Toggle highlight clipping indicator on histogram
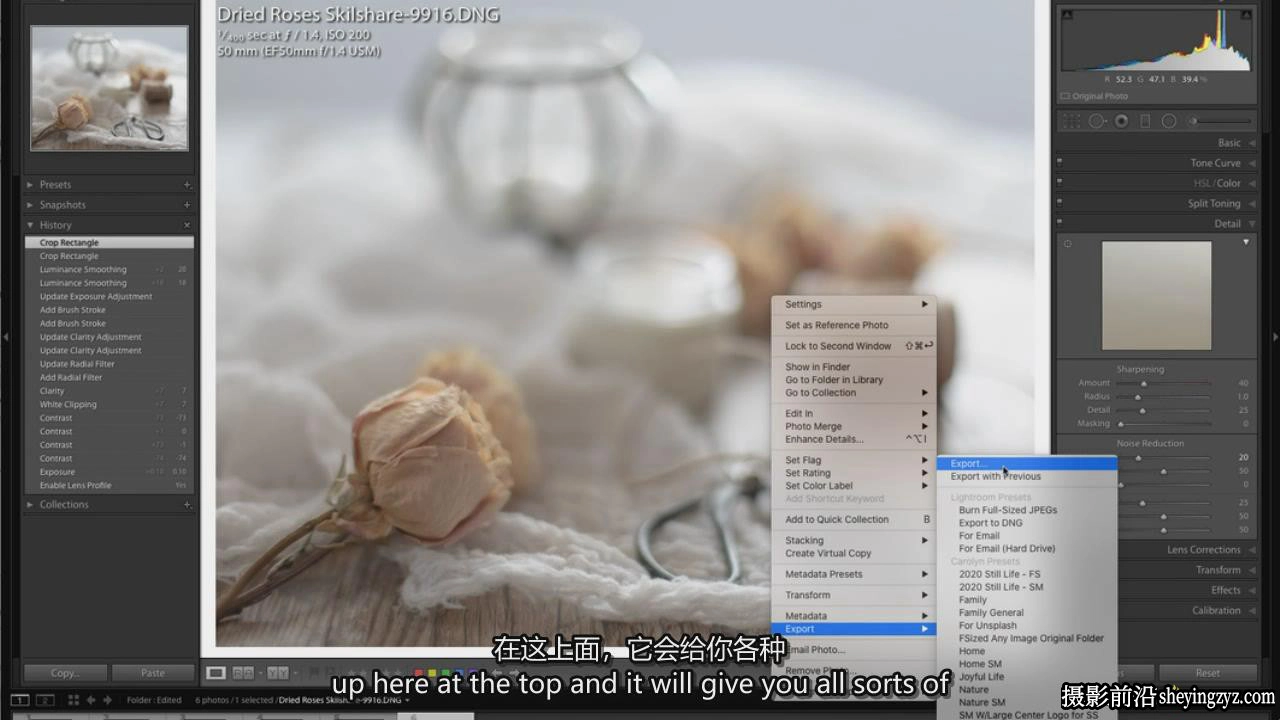 click(x=1245, y=14)
